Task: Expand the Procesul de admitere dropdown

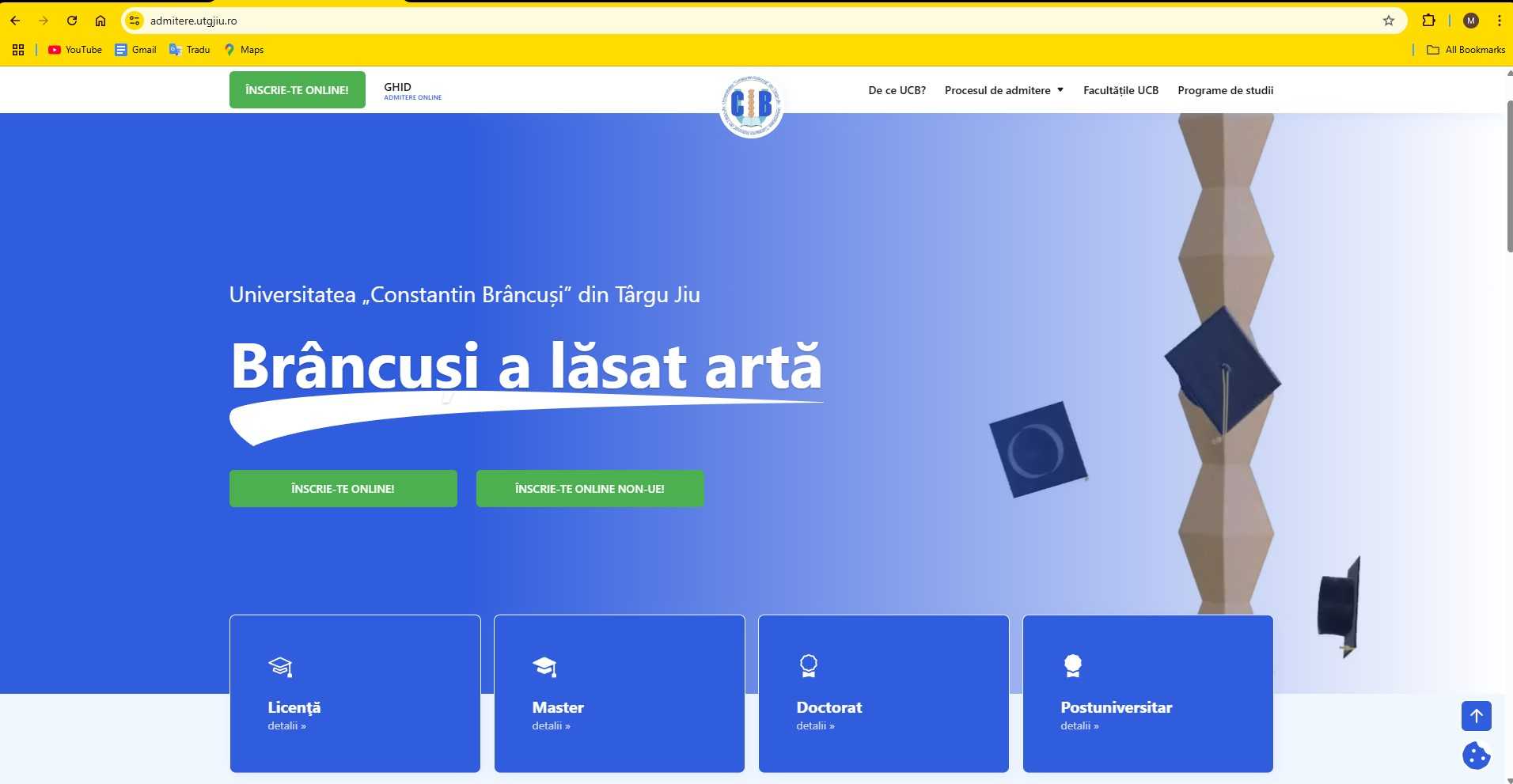Action: 1003,89
